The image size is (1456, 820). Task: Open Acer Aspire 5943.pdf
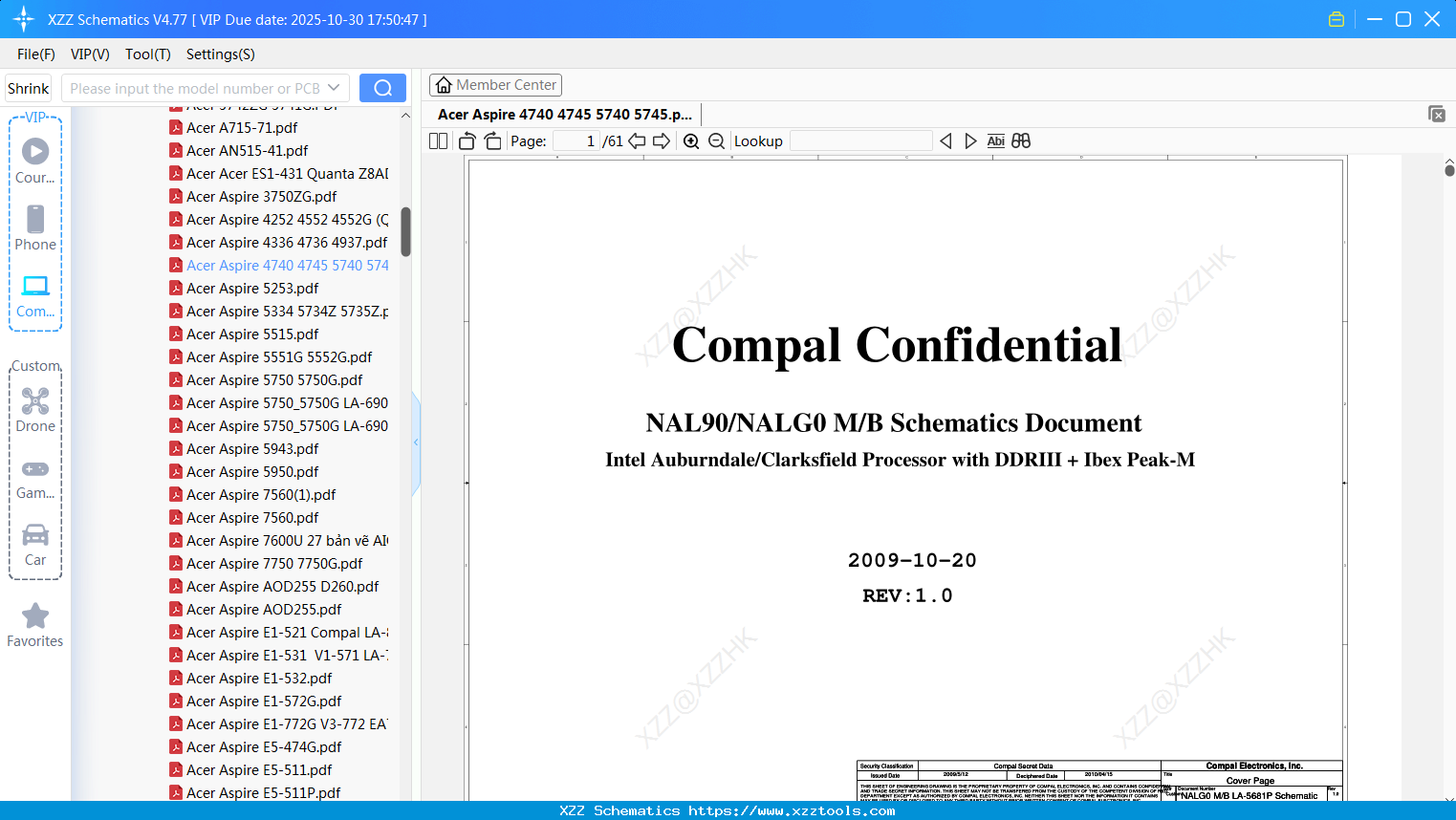point(252,448)
